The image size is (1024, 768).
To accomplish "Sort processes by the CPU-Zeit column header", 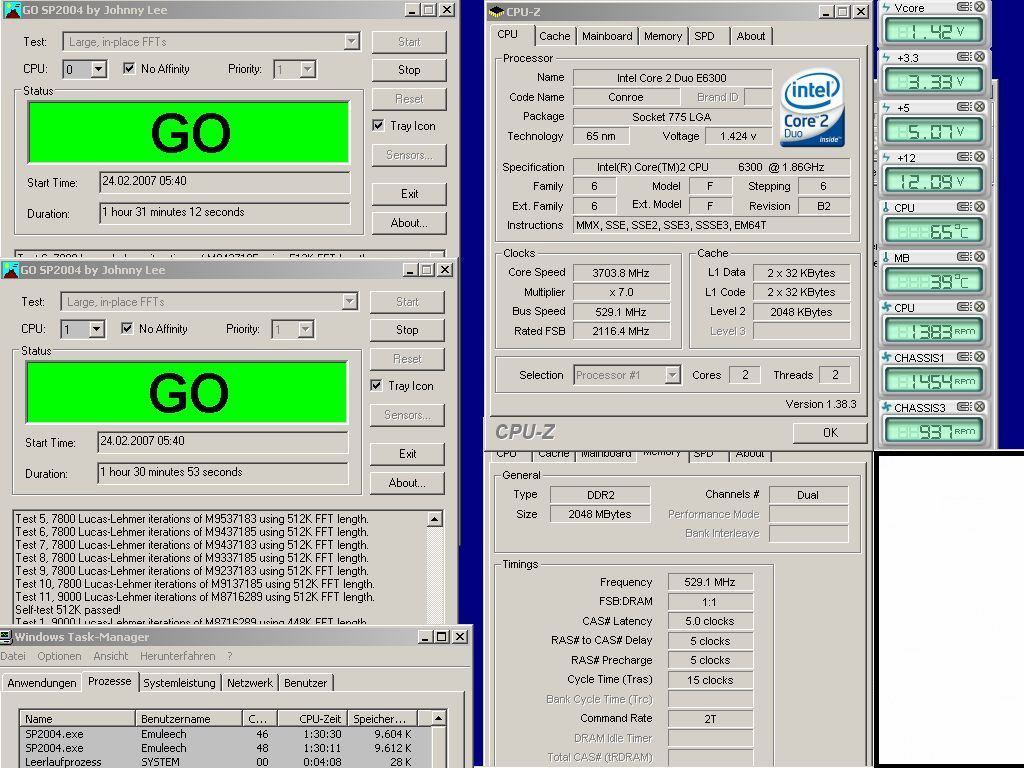I will pyautogui.click(x=313, y=718).
